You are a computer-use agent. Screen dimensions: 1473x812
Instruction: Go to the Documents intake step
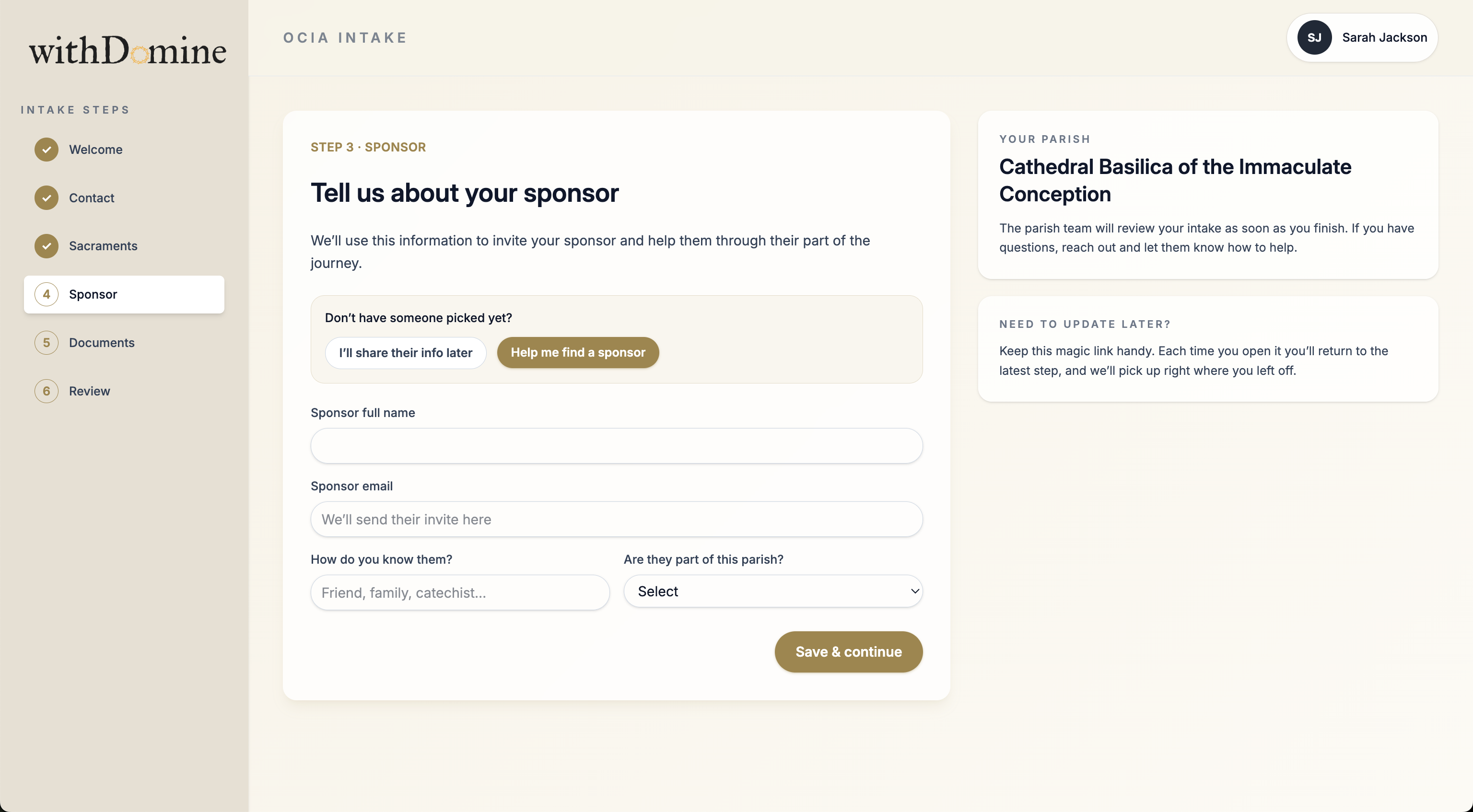click(x=102, y=343)
